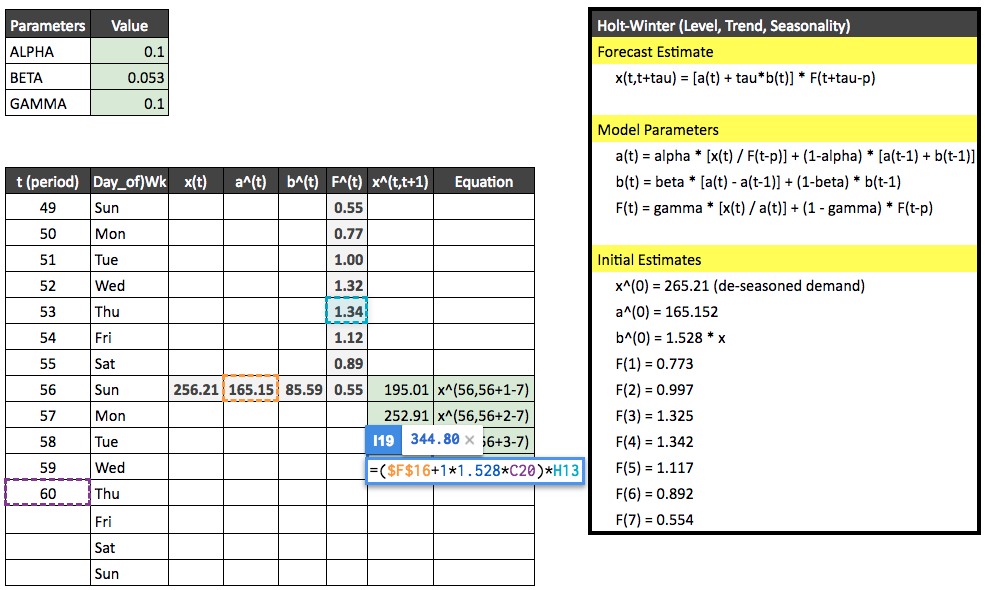
Task: Select the purple-outlined period 60 cell
Action: pyautogui.click(x=47, y=493)
